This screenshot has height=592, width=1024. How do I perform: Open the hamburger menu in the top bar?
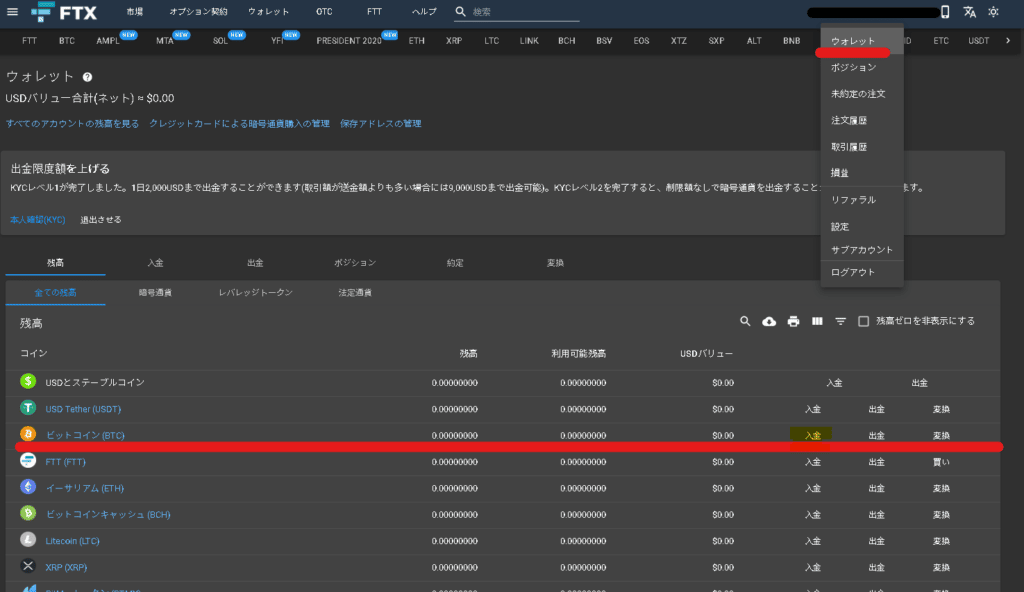(12, 12)
